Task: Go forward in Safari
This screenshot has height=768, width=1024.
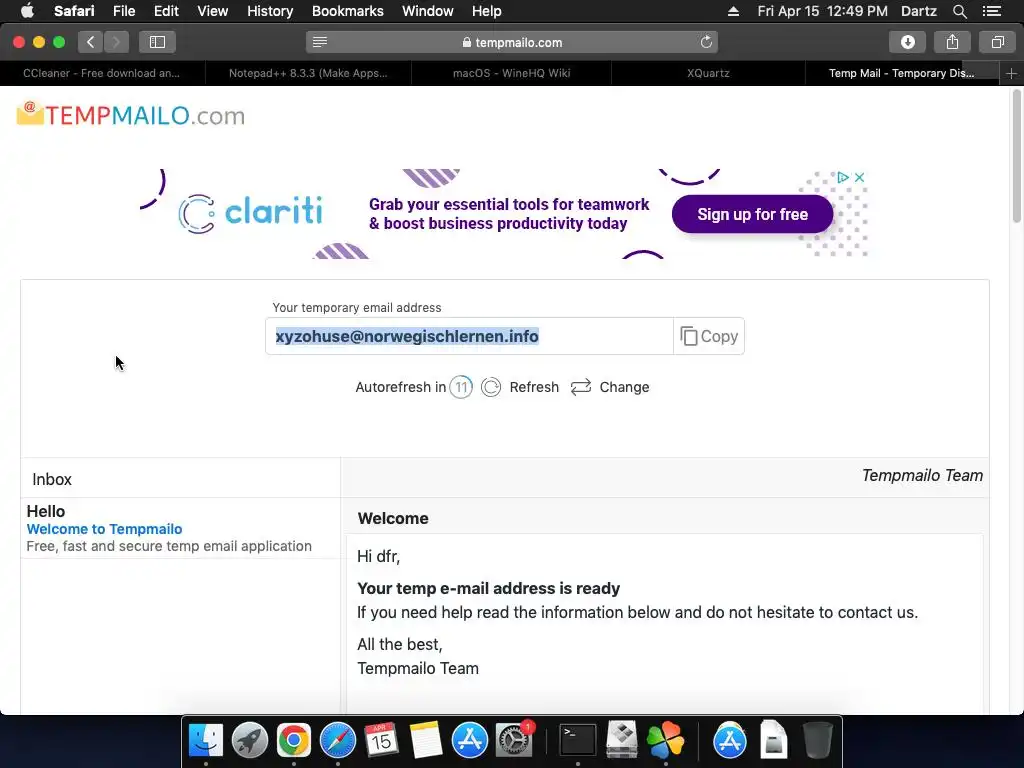Action: [116, 42]
